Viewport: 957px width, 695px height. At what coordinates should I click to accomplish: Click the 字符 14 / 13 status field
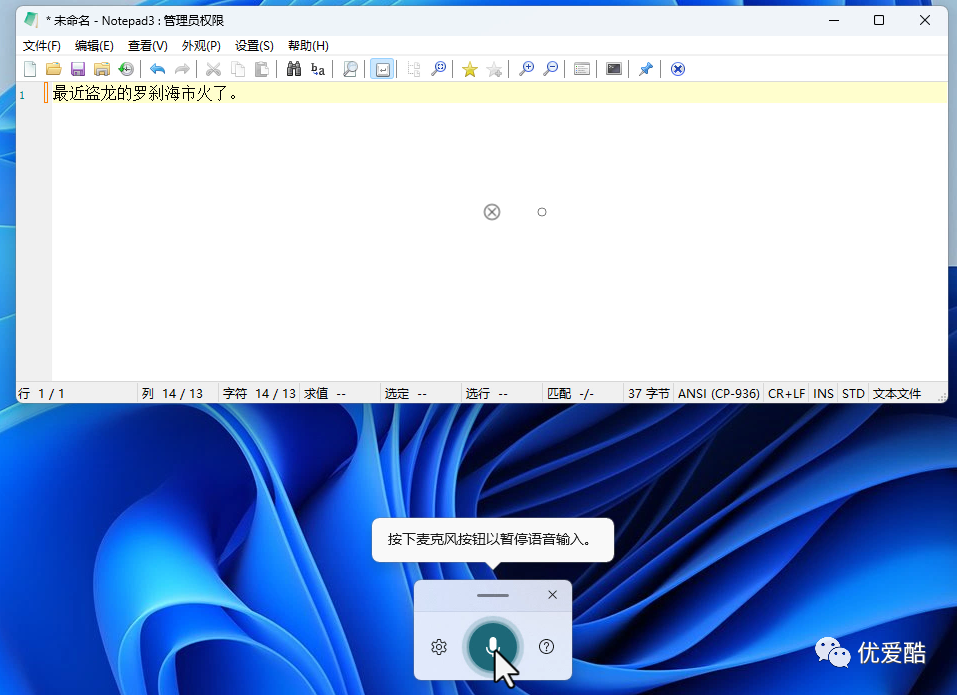coord(259,394)
